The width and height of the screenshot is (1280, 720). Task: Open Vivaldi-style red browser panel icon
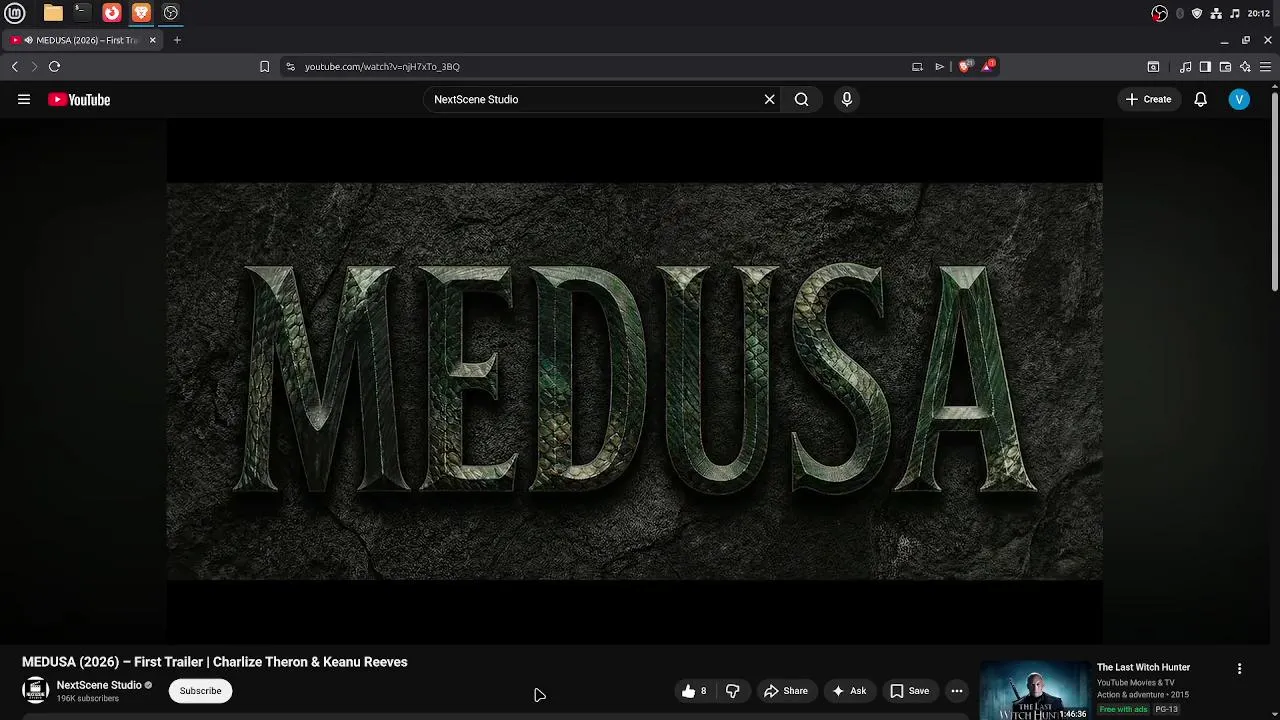112,13
